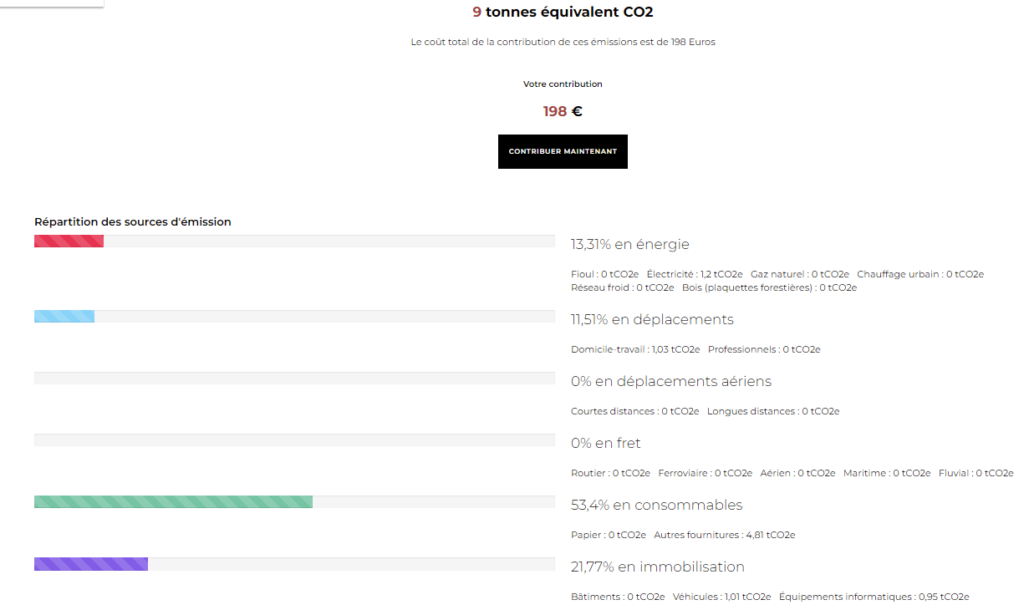The height and width of the screenshot is (610, 1024).
Task: Click the "Équipements informatiques : 0,95 tCO2e" detail
Action: pos(873,597)
